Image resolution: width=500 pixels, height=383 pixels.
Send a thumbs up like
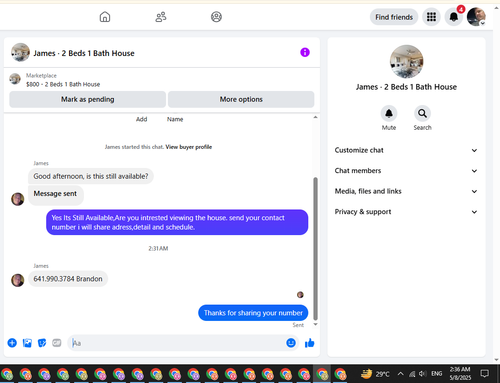click(x=309, y=343)
